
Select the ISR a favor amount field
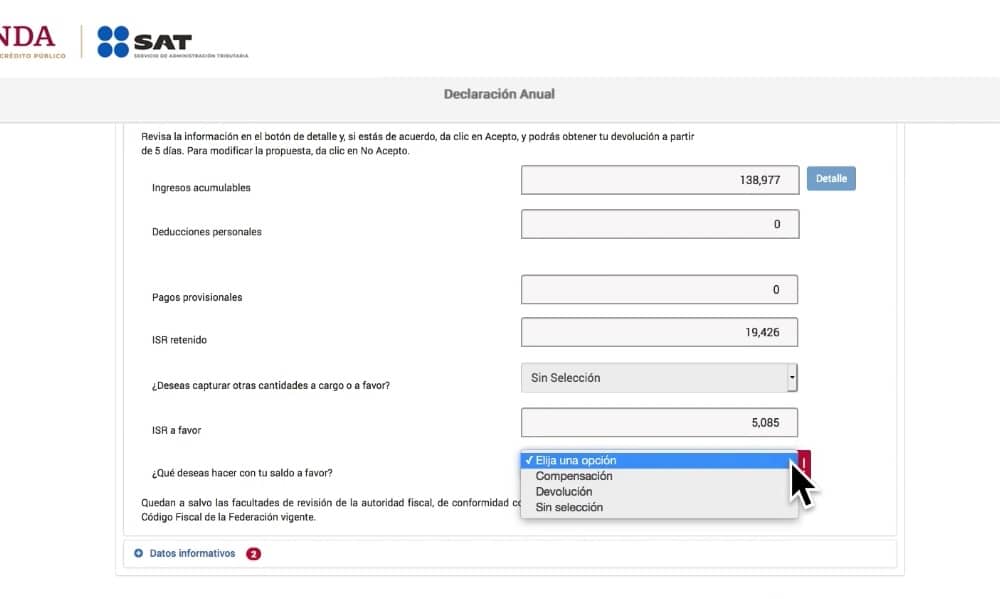(660, 422)
